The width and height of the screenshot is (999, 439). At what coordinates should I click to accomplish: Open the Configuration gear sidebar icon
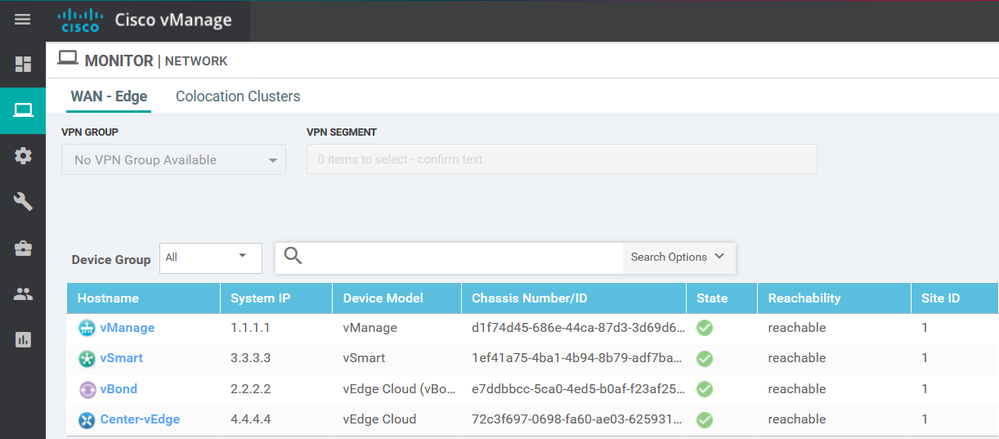point(23,156)
